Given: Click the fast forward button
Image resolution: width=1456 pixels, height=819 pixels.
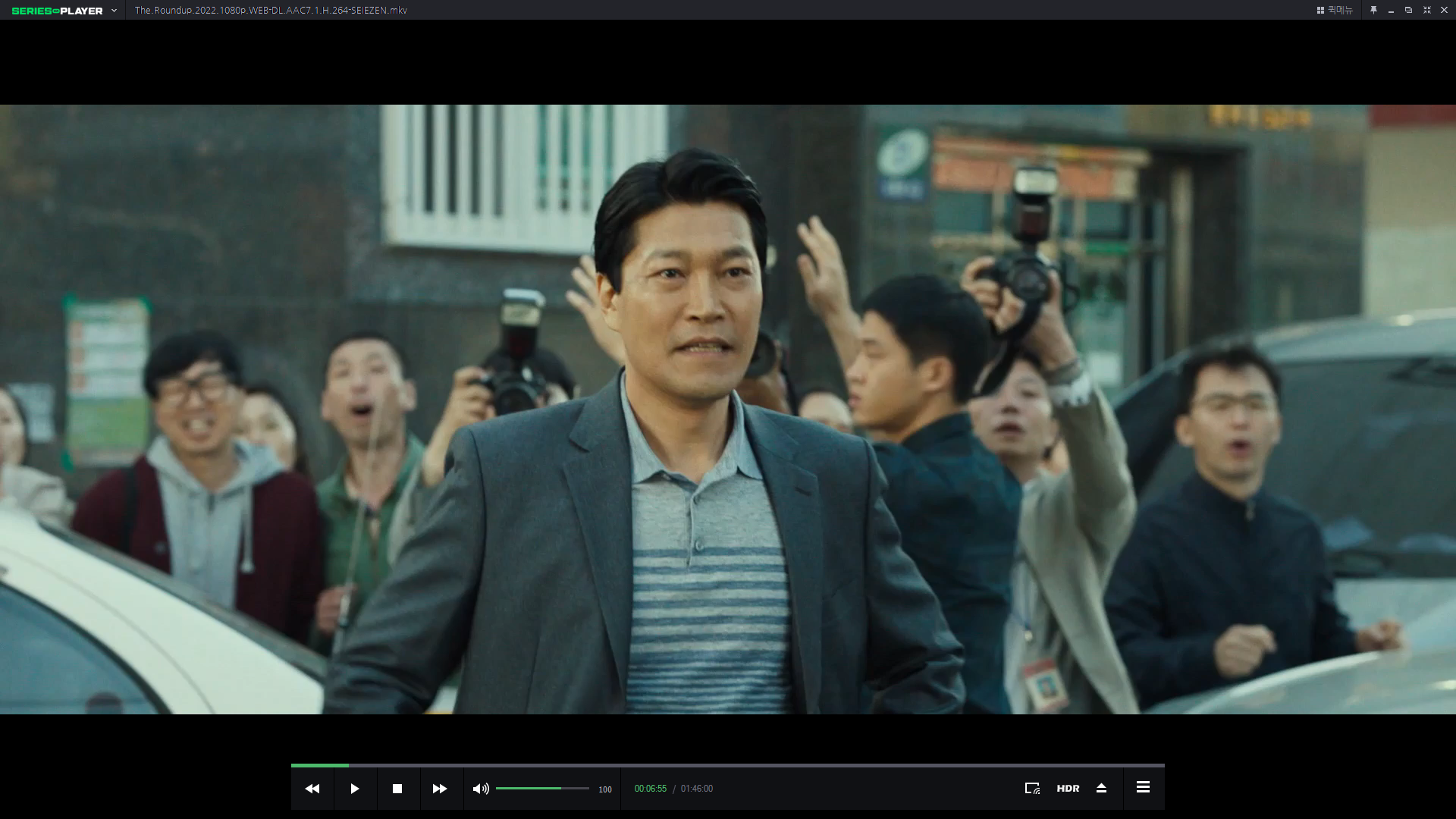Looking at the screenshot, I should click(440, 789).
